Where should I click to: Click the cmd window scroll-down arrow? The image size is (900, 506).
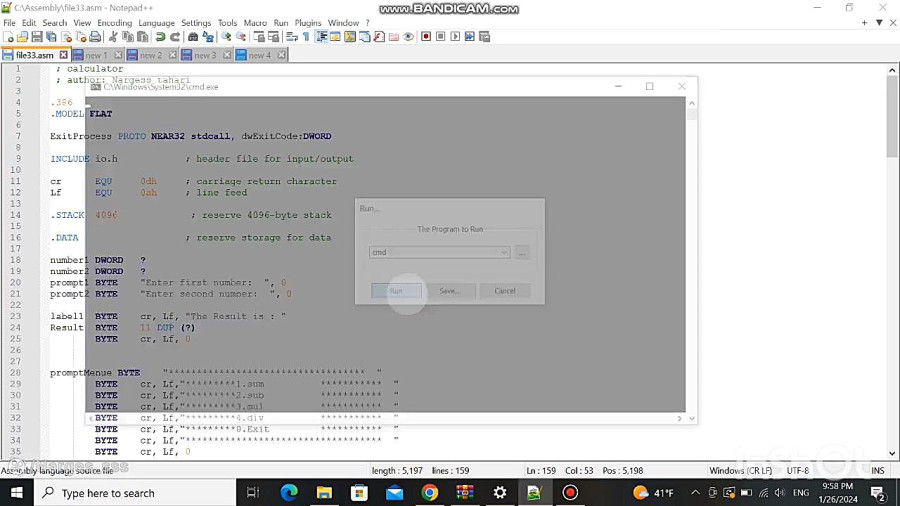coord(692,419)
